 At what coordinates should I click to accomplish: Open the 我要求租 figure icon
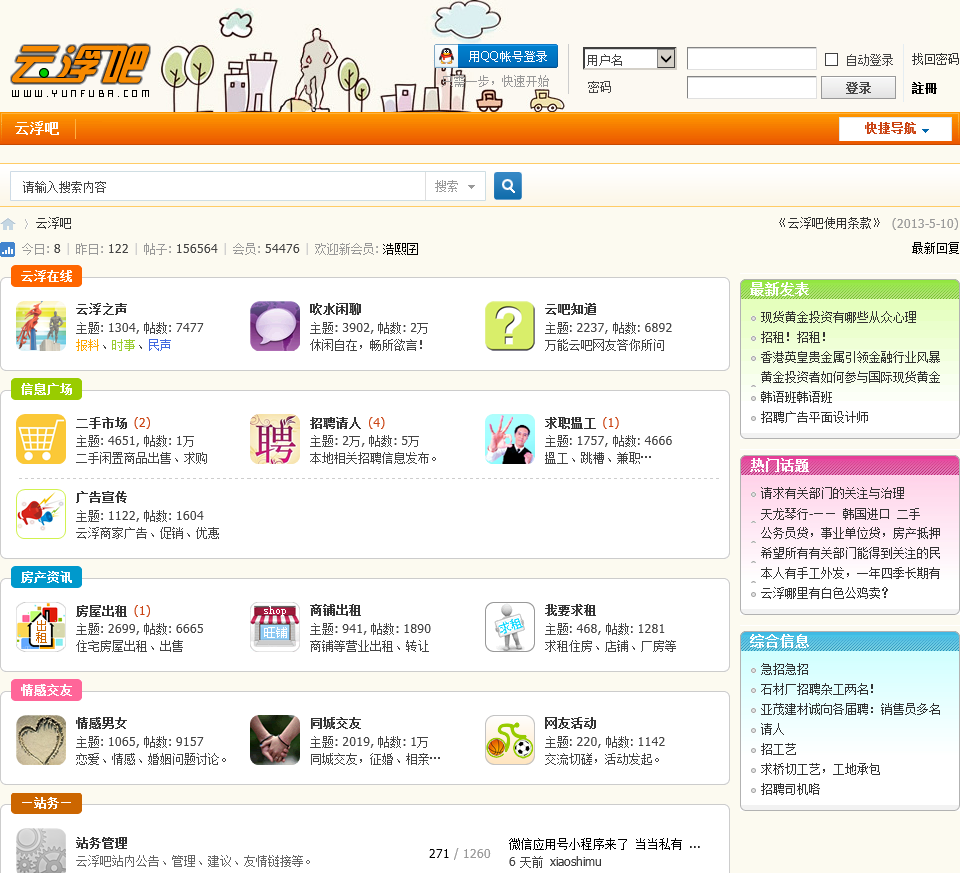509,627
